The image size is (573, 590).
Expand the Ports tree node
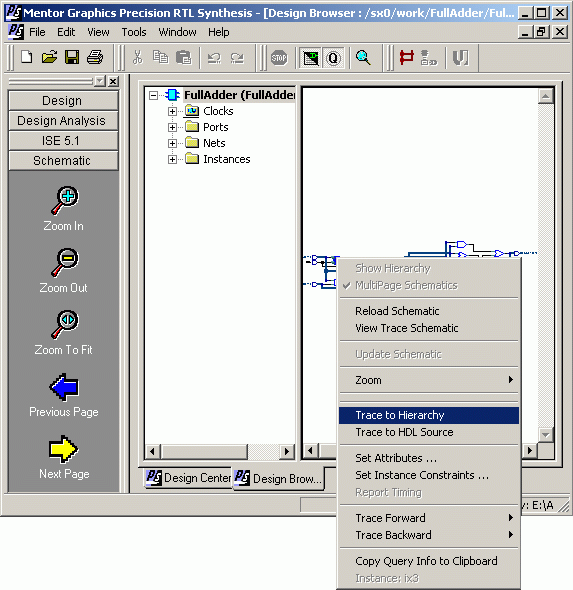(x=172, y=127)
